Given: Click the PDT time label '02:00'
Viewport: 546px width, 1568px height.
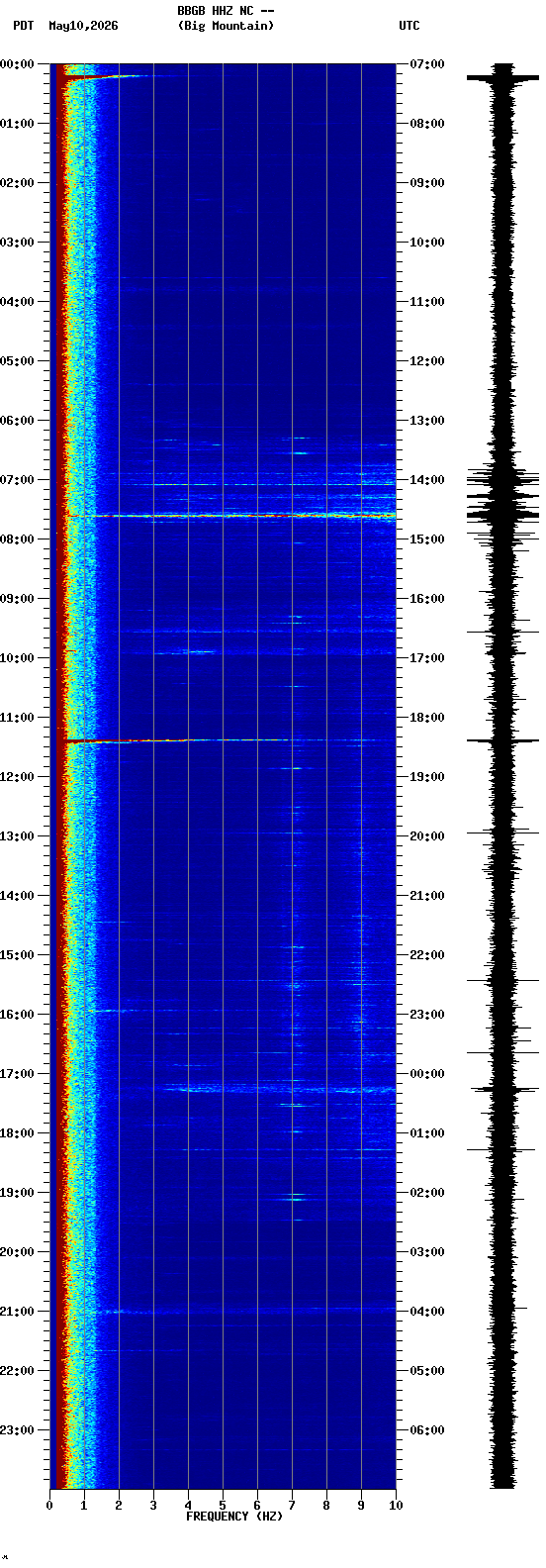Looking at the screenshot, I should [16, 183].
